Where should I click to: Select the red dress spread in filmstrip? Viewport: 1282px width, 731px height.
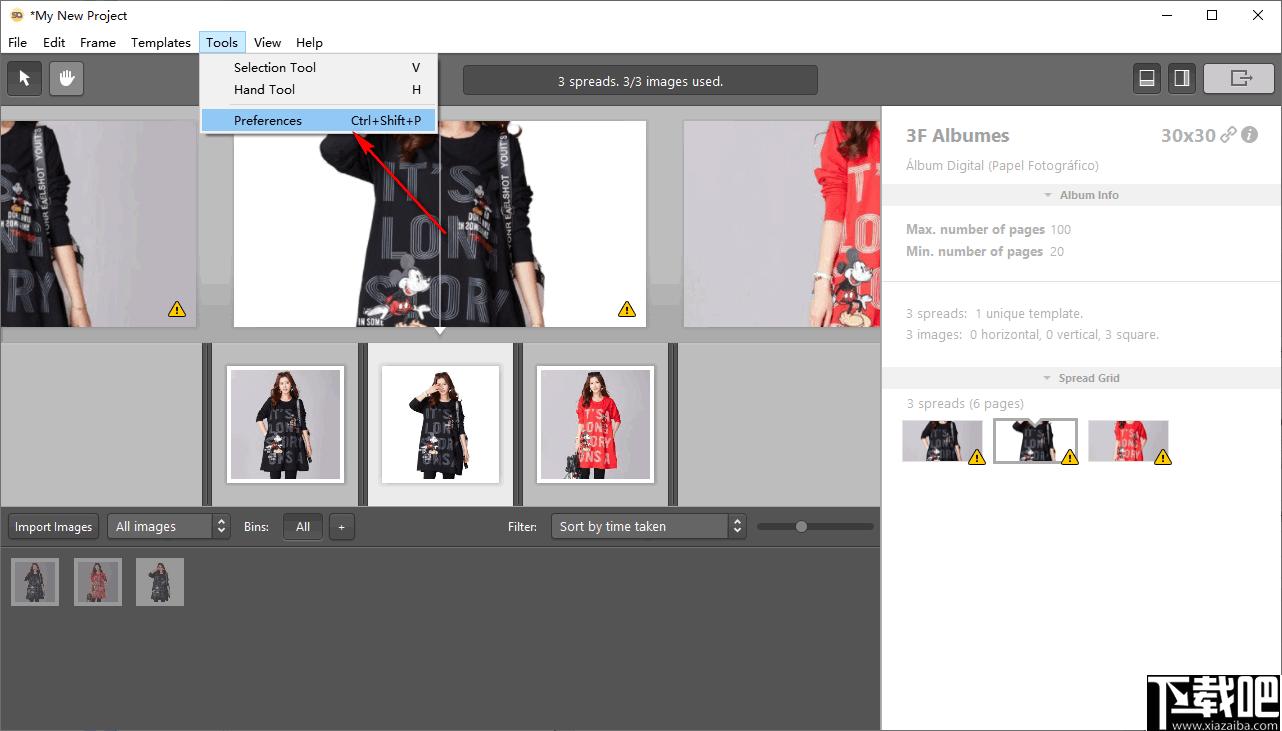pyautogui.click(x=595, y=424)
